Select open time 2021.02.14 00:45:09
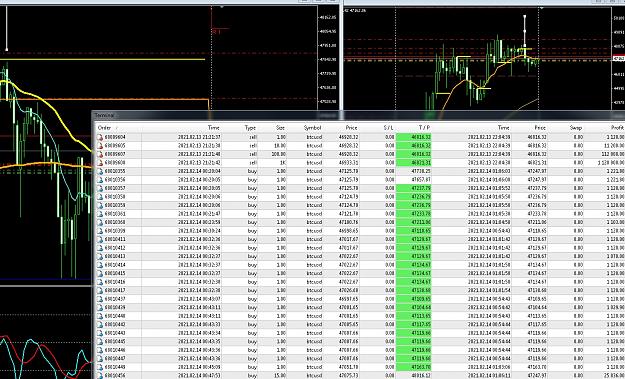 coord(199,367)
